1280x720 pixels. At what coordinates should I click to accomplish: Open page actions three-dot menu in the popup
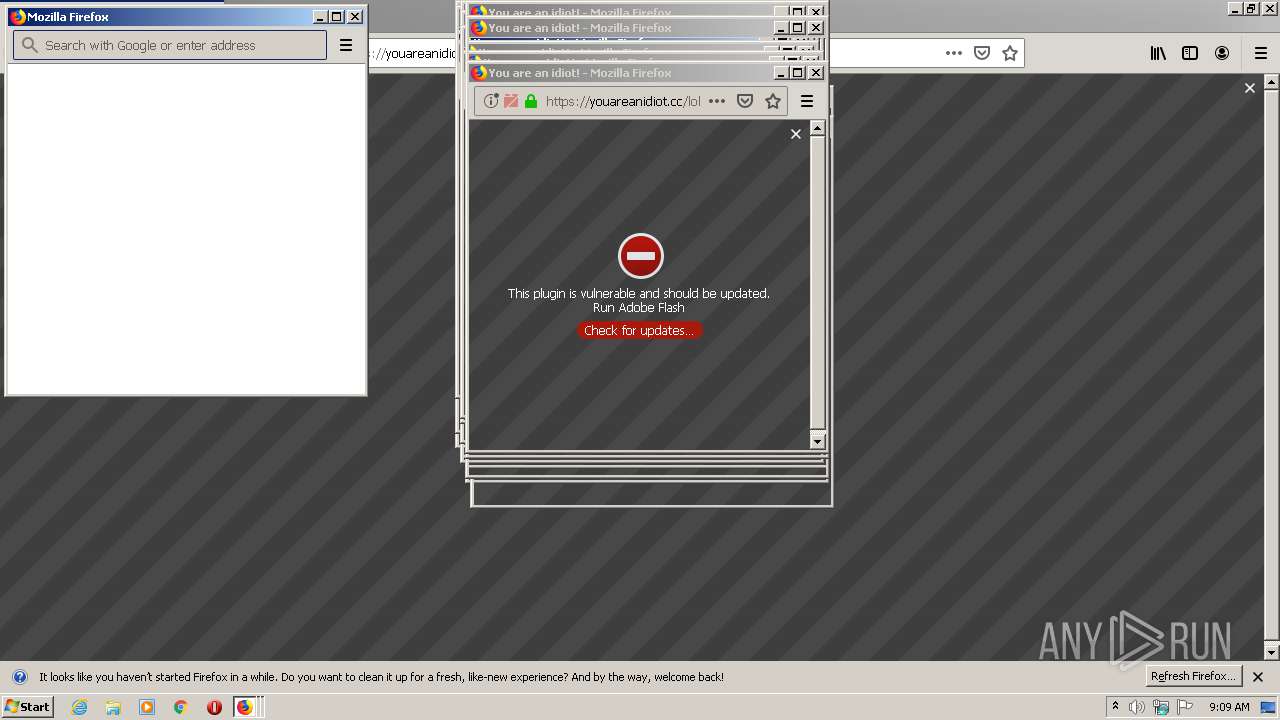[x=717, y=101]
